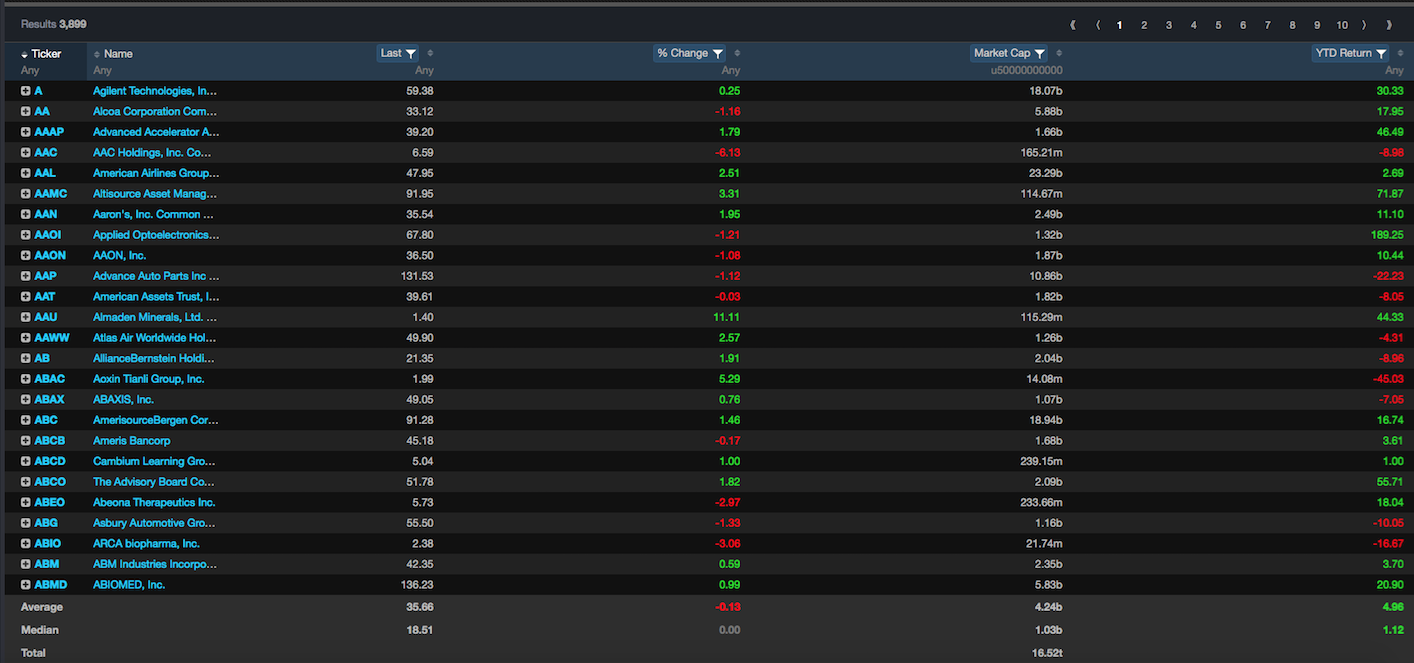
Task: Go to the next results page
Action: tap(1364, 25)
